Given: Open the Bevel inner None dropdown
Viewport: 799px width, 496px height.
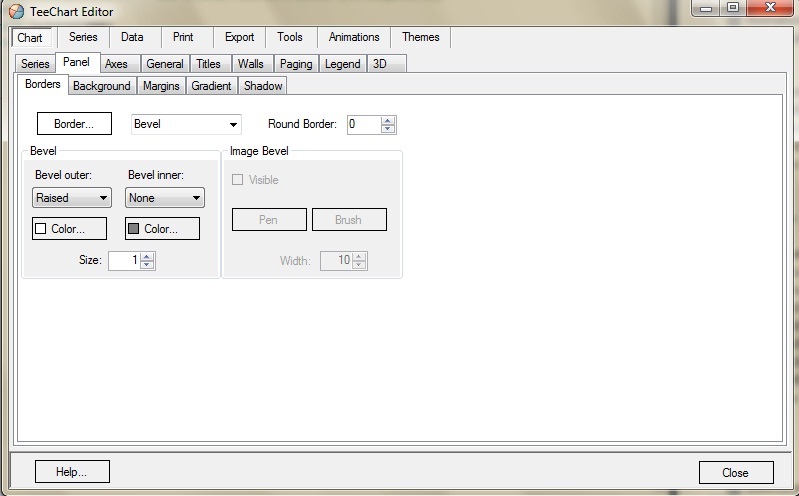Looking at the screenshot, I should [x=165, y=198].
